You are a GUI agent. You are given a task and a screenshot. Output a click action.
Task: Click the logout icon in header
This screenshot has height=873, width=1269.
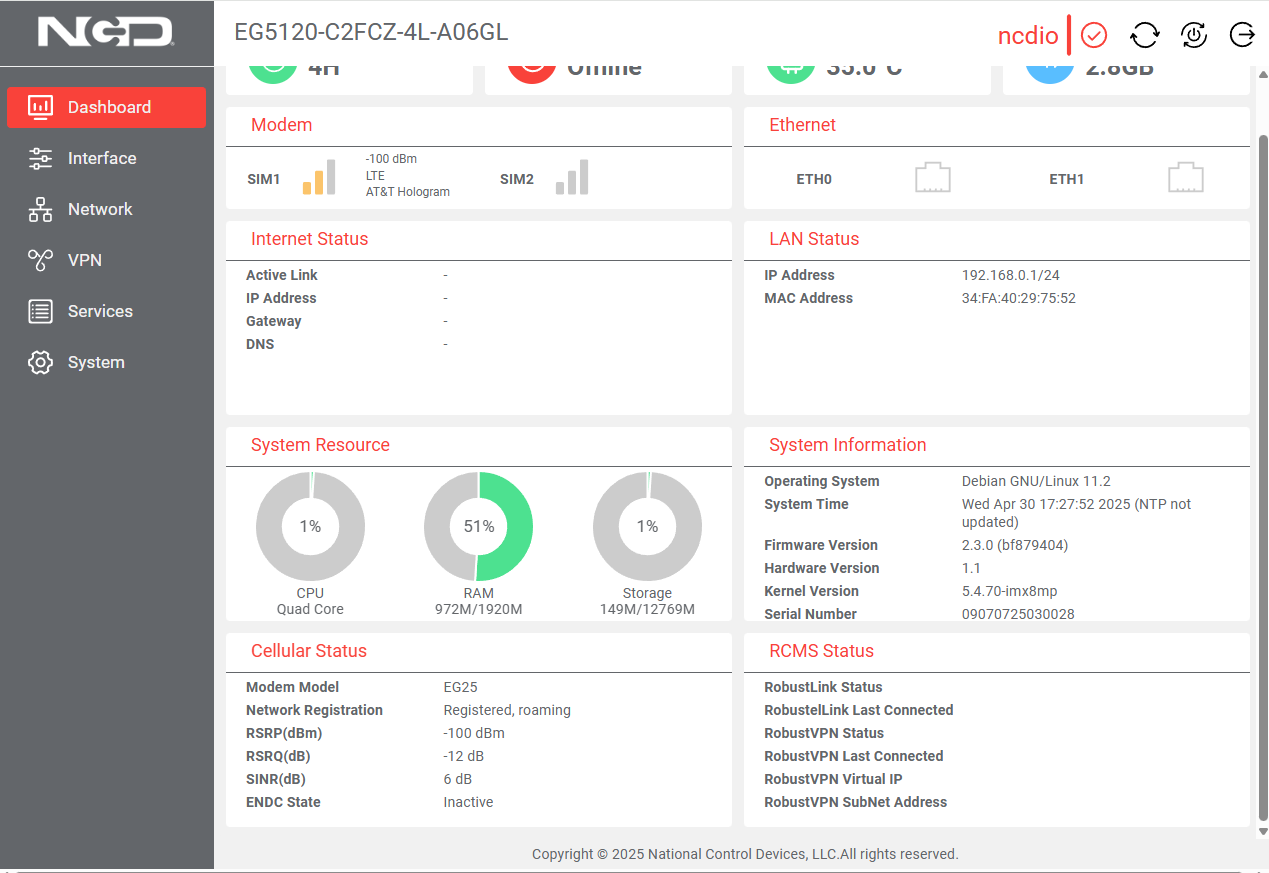[1241, 35]
